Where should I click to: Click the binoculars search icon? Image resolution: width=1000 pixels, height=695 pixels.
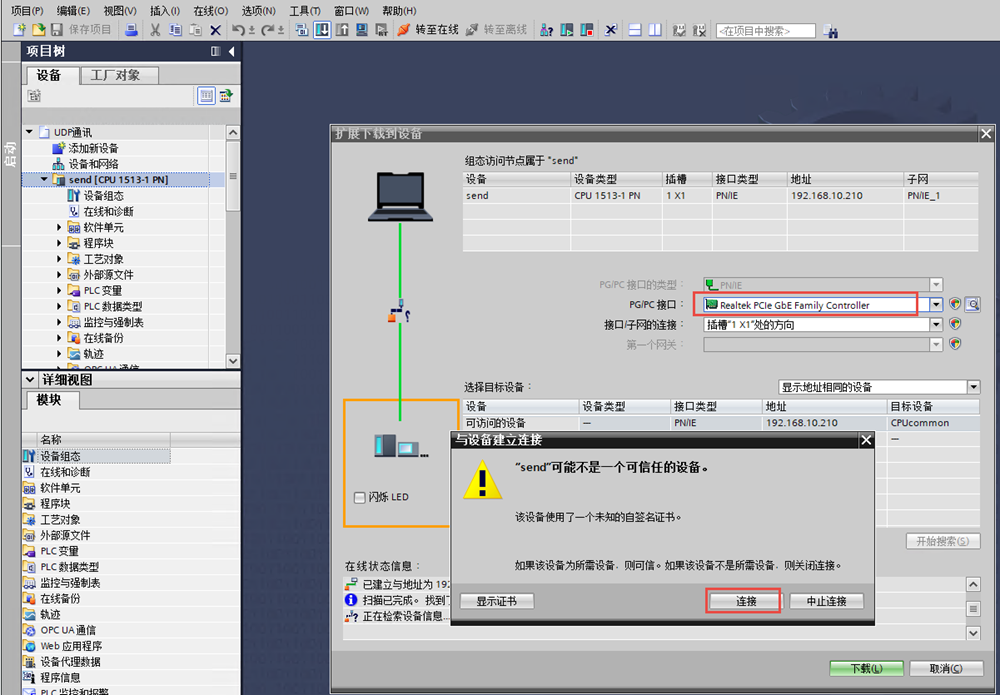[830, 31]
